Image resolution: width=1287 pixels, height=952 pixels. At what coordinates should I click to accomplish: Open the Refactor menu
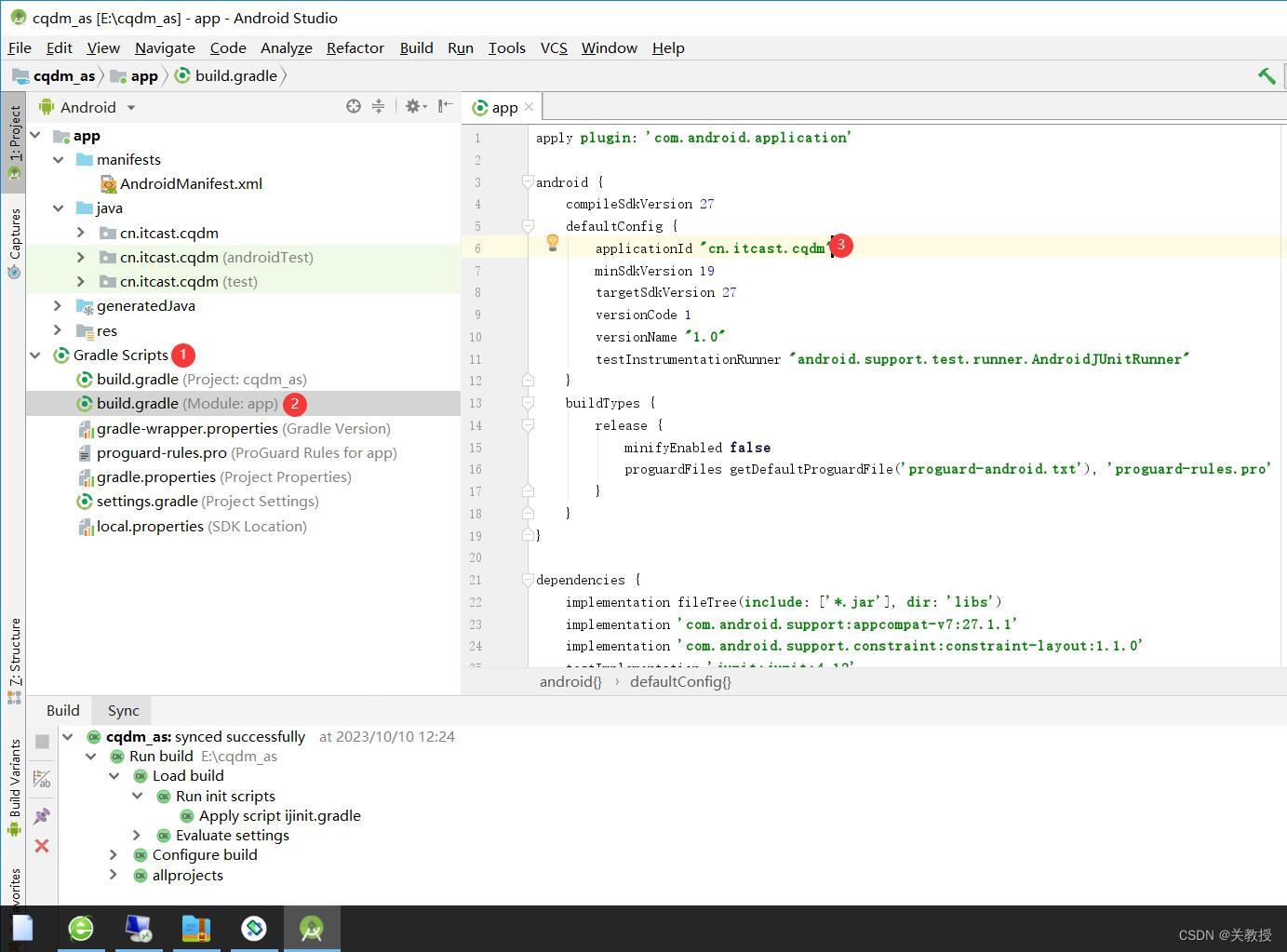point(355,47)
